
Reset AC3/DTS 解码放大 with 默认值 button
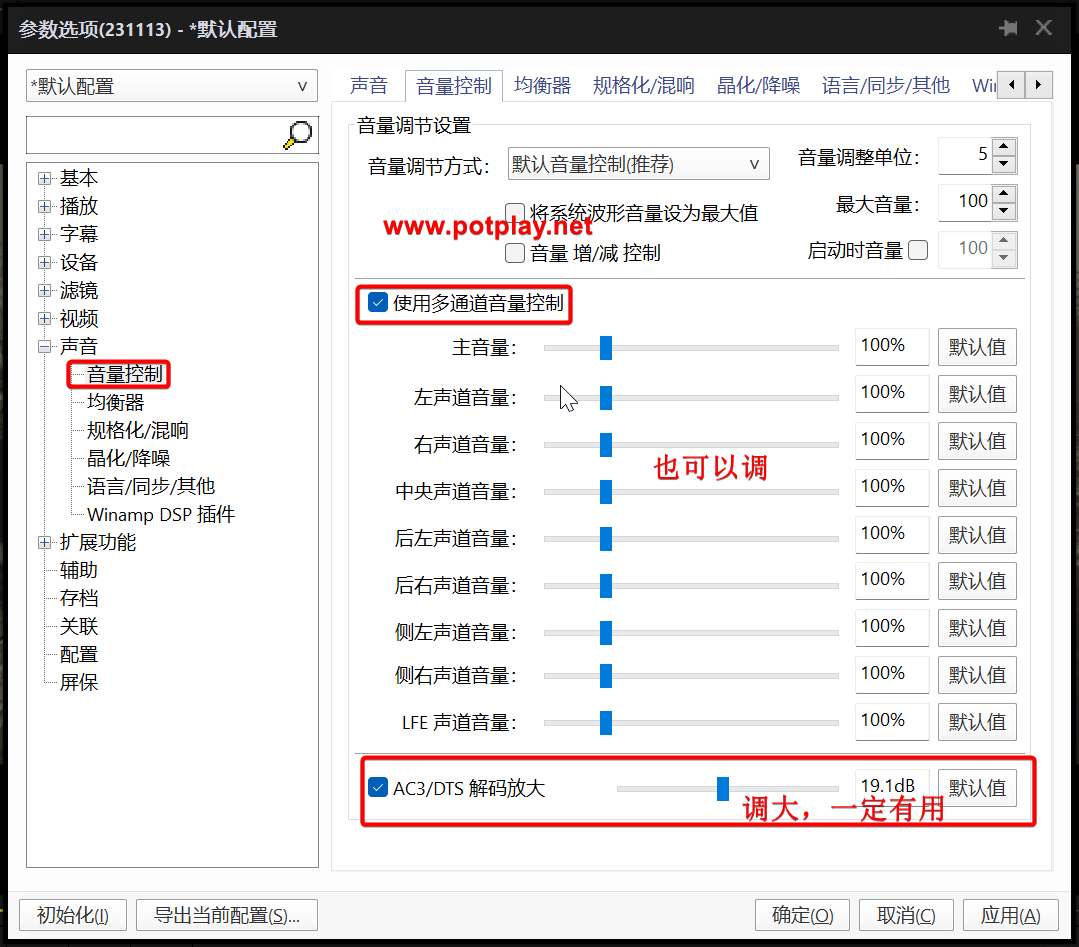(977, 788)
